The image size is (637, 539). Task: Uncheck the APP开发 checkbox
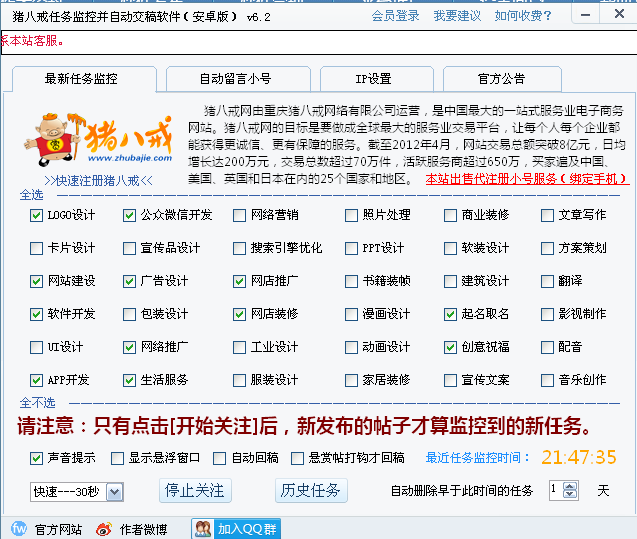click(x=36, y=380)
